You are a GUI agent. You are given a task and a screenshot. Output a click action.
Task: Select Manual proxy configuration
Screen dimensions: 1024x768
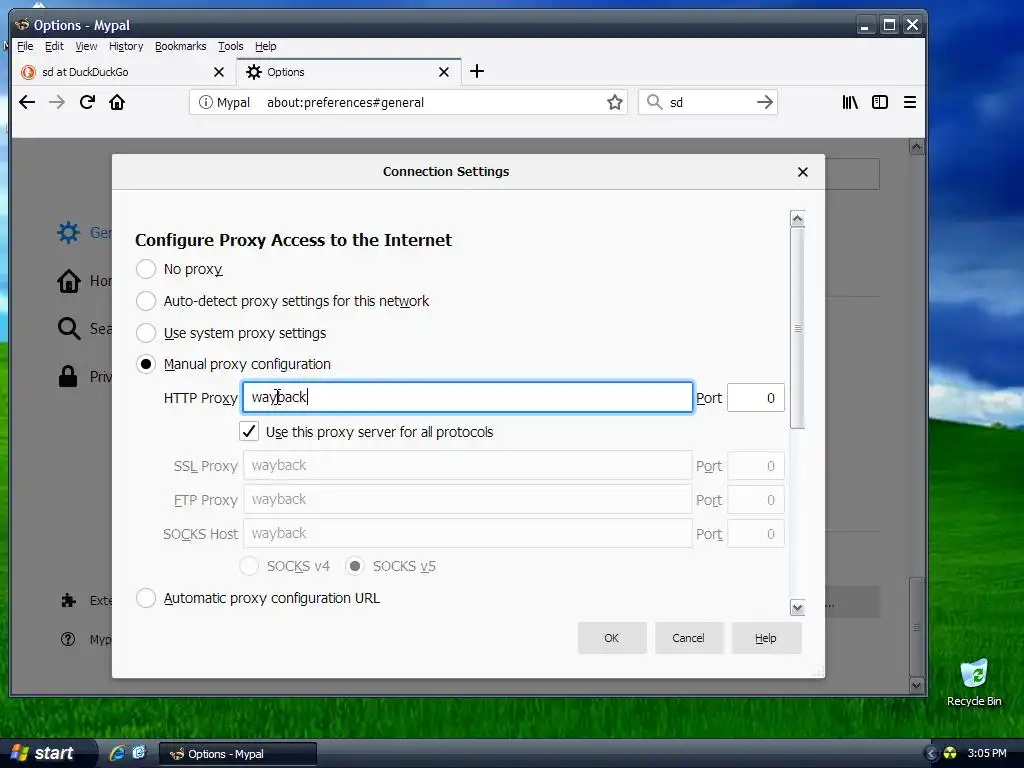[146, 364]
